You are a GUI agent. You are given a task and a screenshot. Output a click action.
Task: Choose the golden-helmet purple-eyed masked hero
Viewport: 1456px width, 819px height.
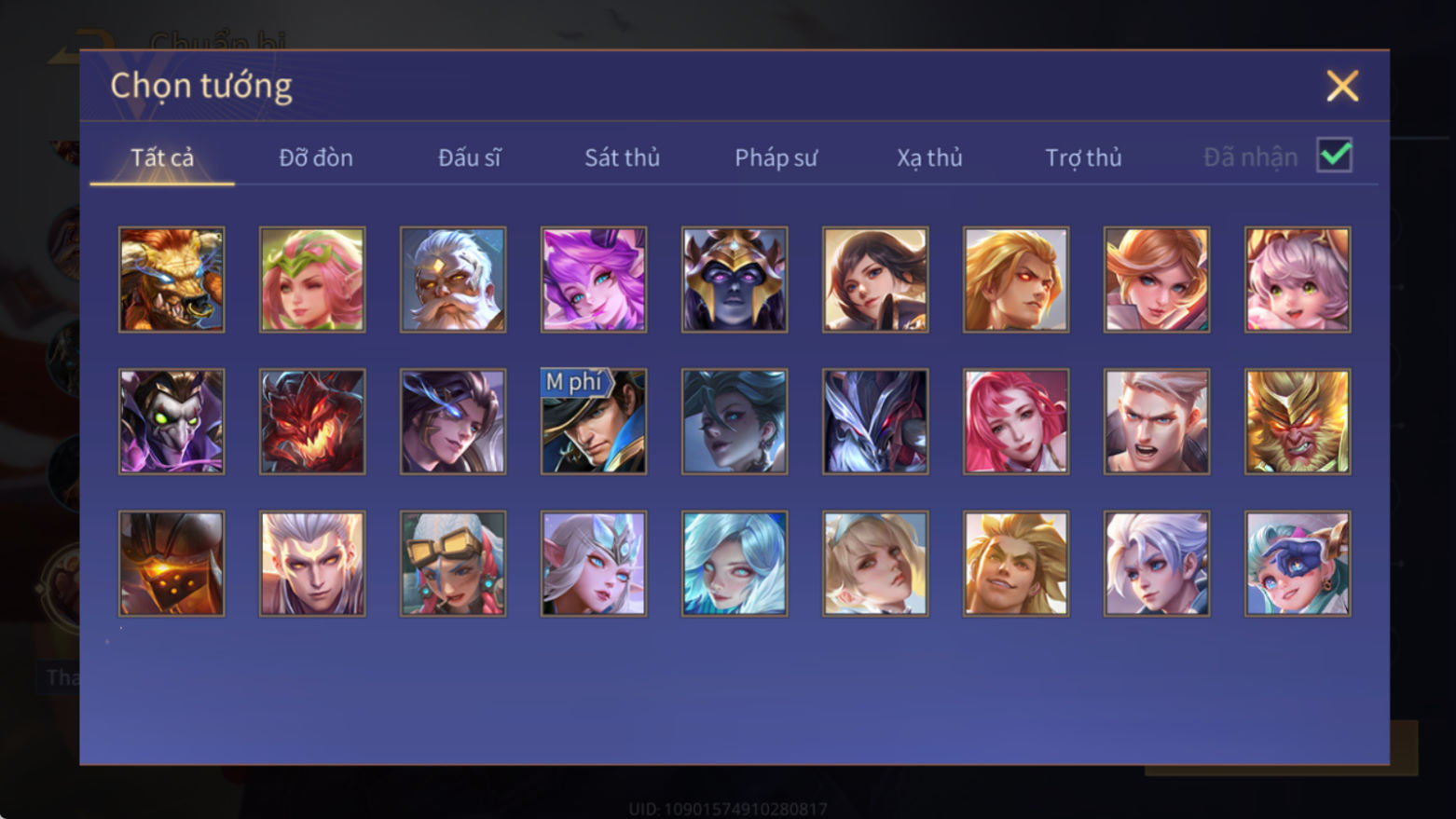click(x=735, y=280)
